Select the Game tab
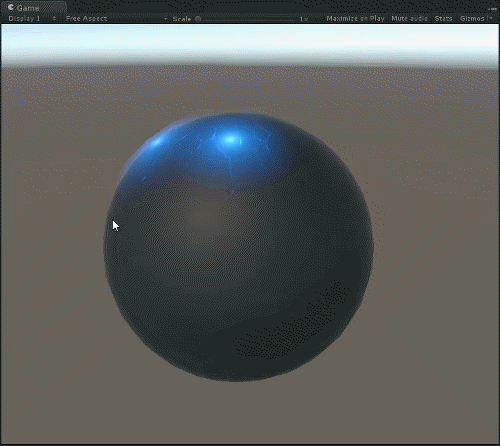Viewport: 500px width, 446px height. (33, 7)
